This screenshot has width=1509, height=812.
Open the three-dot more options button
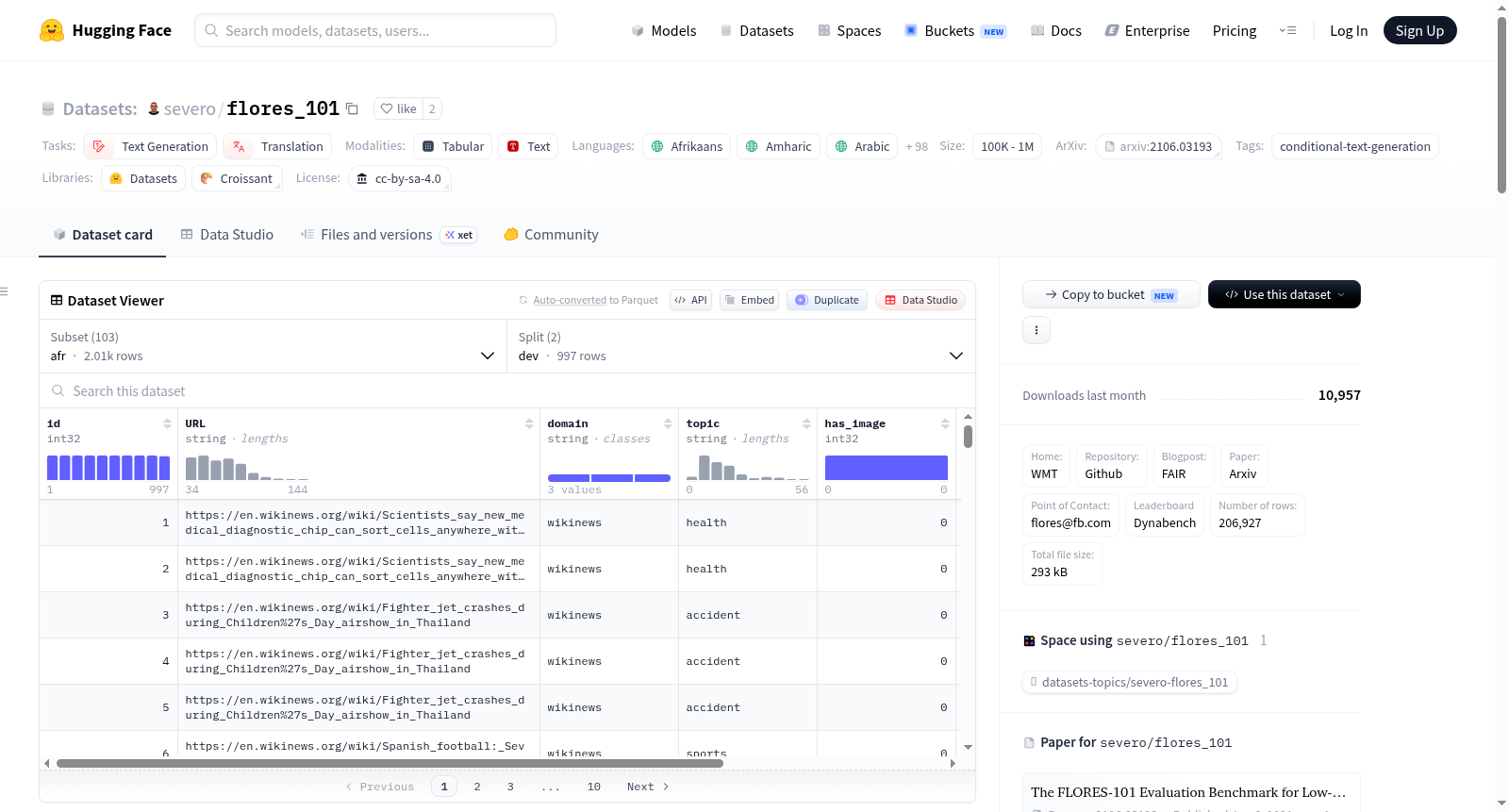(1036, 330)
